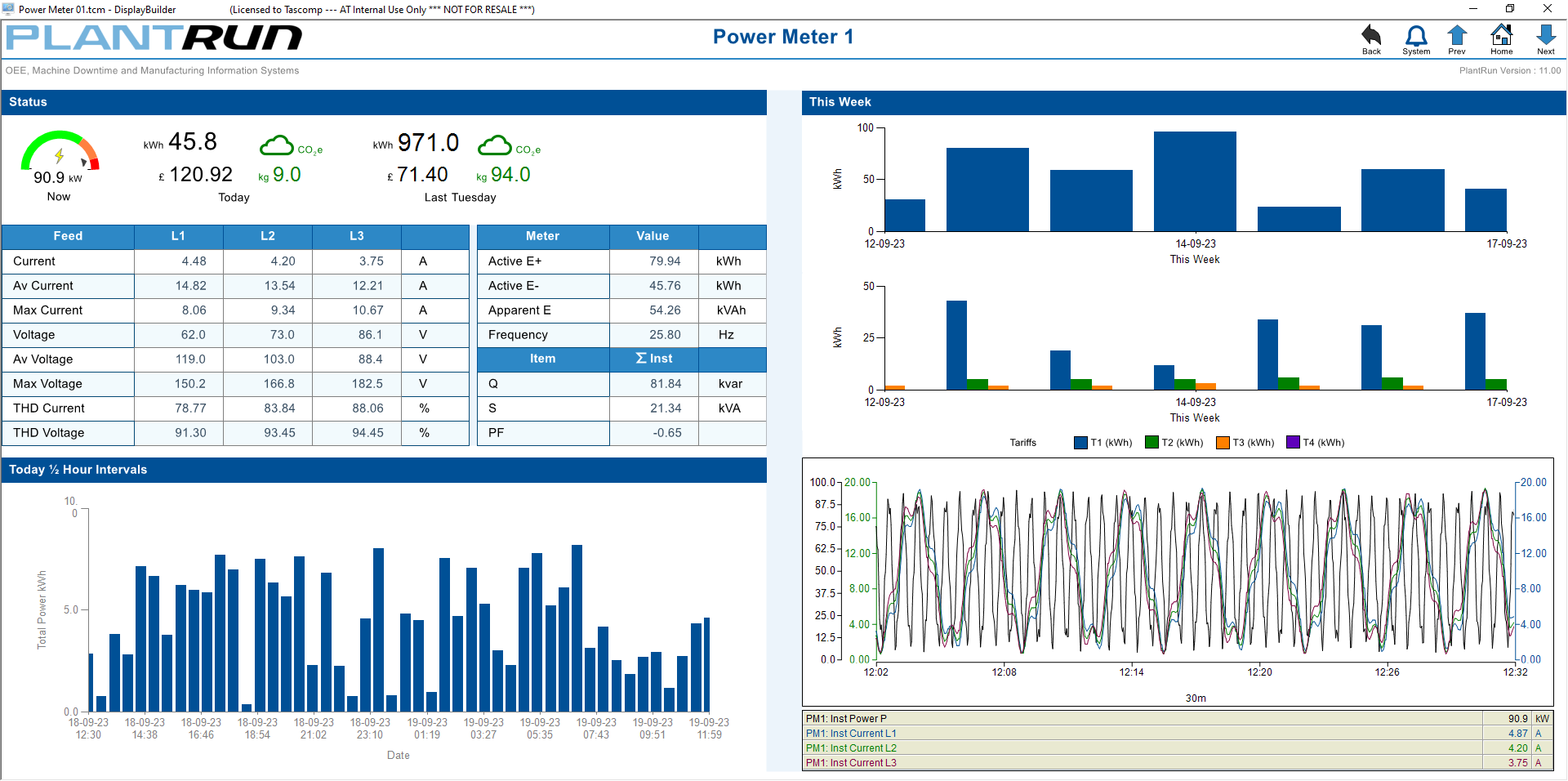
Task: Go to Prev page arrow
Action: [x=1457, y=35]
